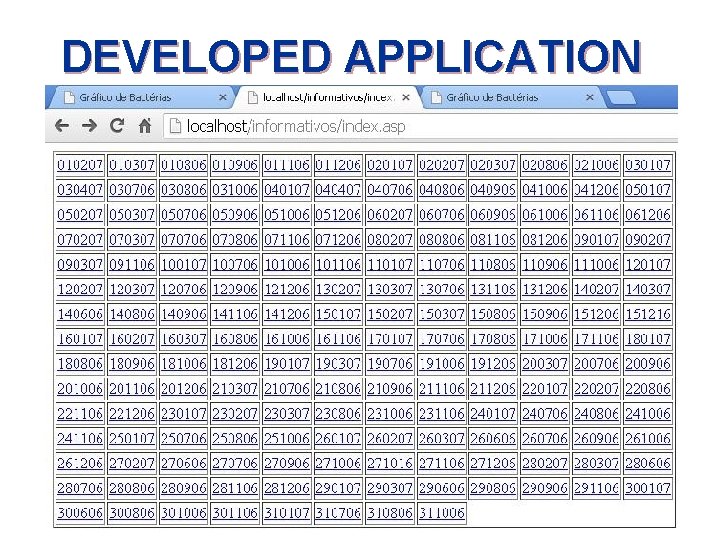This screenshot has width=720, height=540.
Task: Pick the 120207 date link
Action: 80,289
